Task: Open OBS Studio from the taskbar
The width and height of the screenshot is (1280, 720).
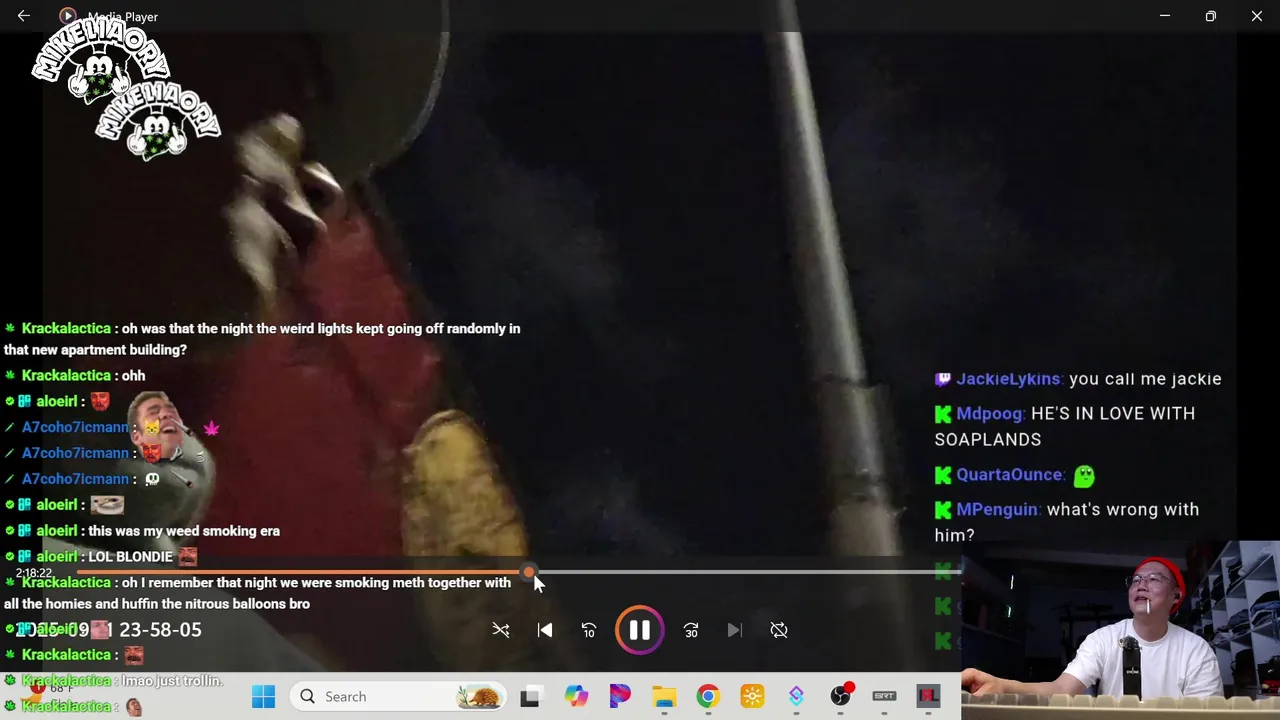Action: click(840, 696)
